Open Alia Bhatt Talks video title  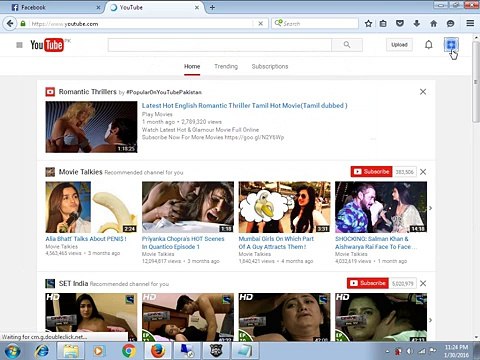[x=86, y=239]
